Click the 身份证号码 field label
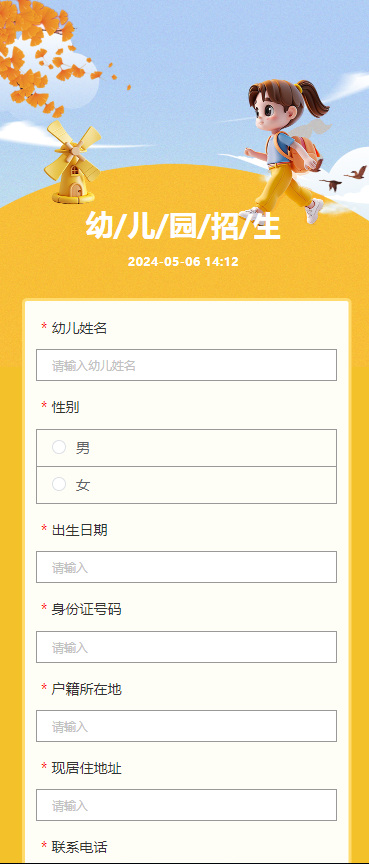 pyautogui.click(x=86, y=609)
